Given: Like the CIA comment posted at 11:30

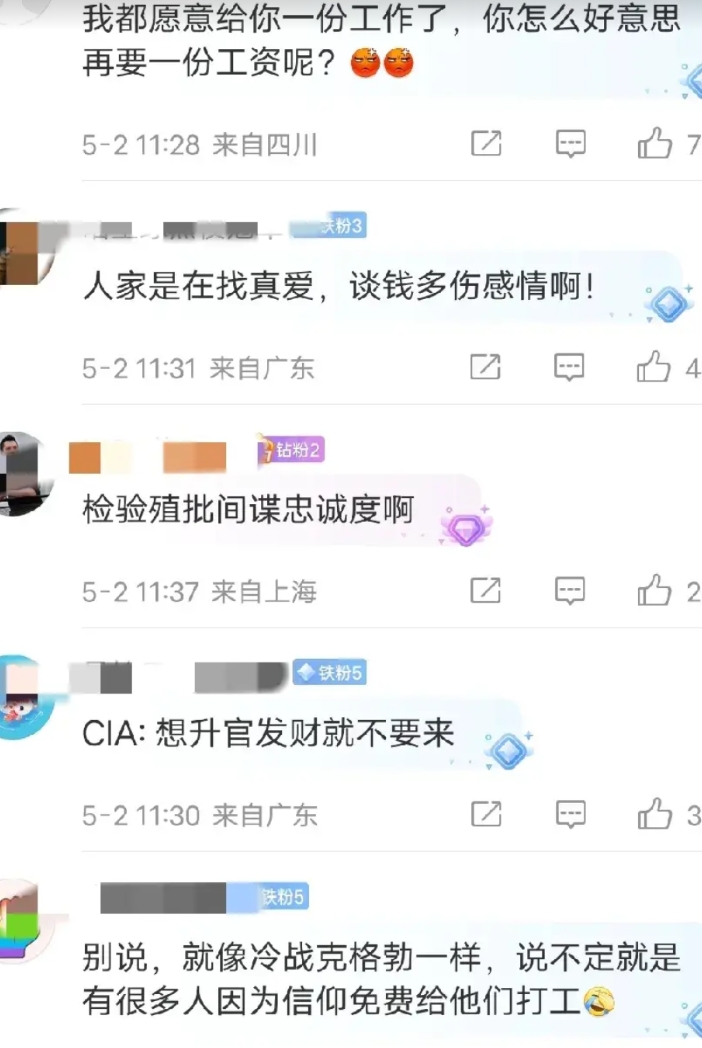Looking at the screenshot, I should (x=654, y=814).
